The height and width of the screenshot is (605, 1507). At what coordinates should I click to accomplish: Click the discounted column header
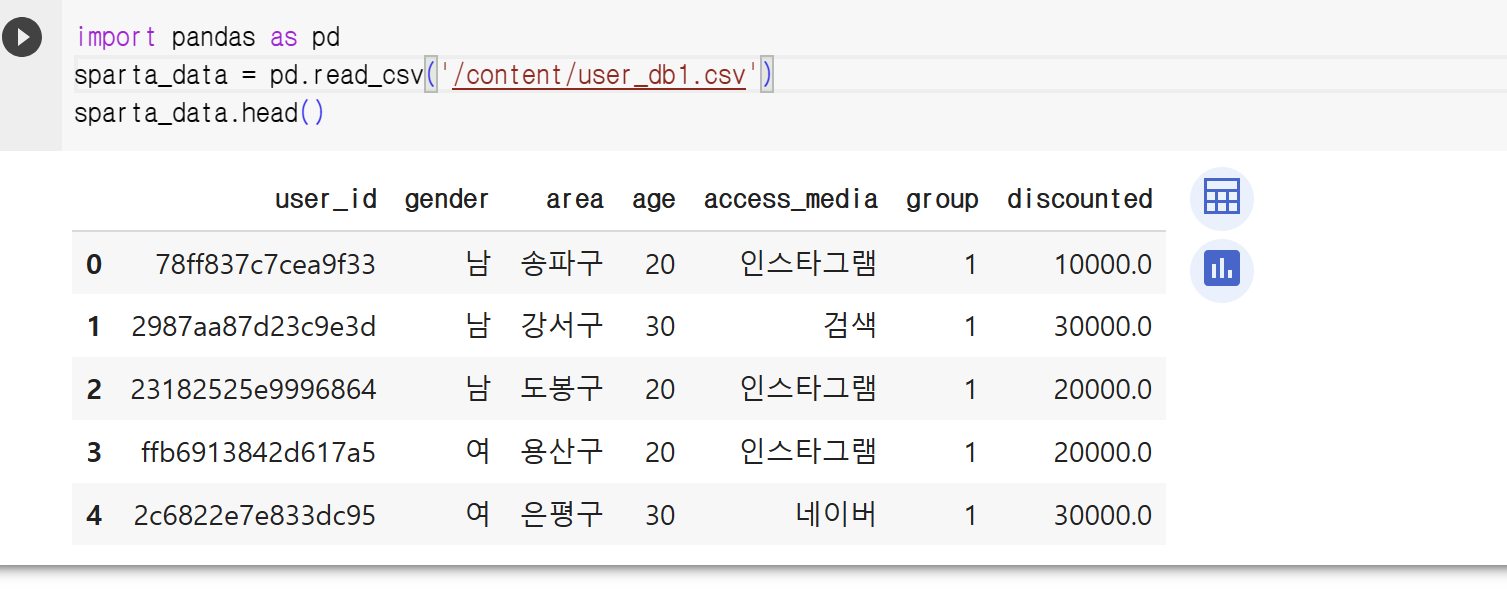(1080, 199)
